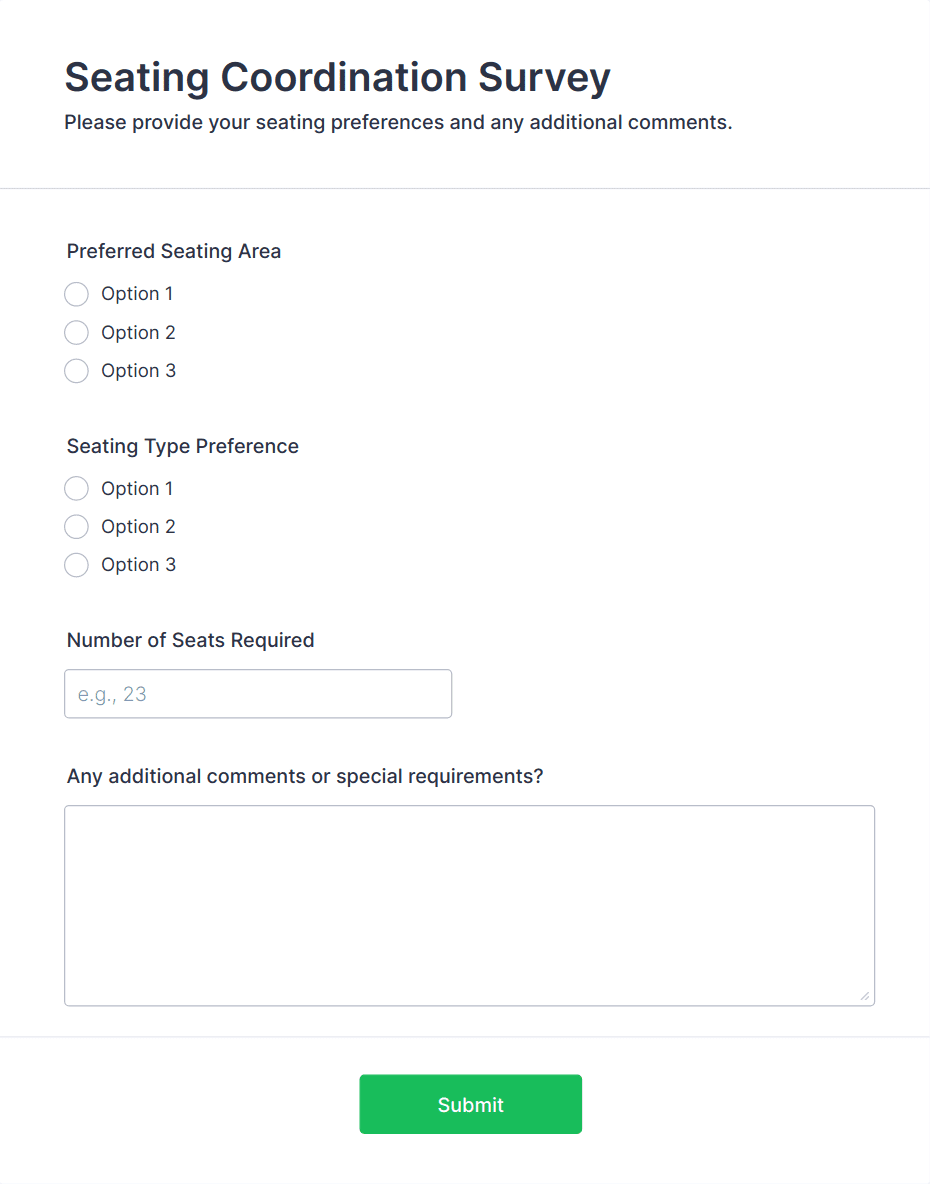
Task: Select Option 1 under Preferred Seating Area
Action: [76, 294]
